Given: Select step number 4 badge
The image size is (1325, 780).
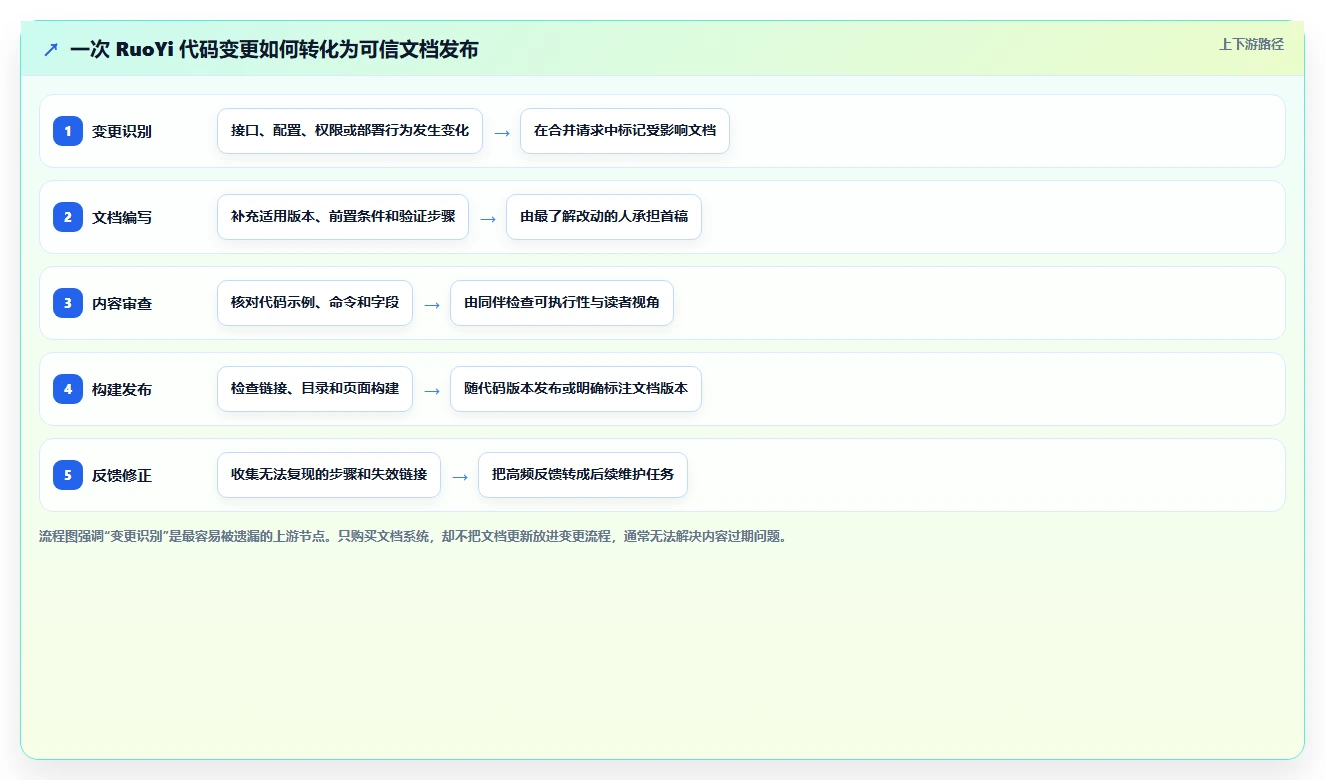Looking at the screenshot, I should [x=68, y=389].
